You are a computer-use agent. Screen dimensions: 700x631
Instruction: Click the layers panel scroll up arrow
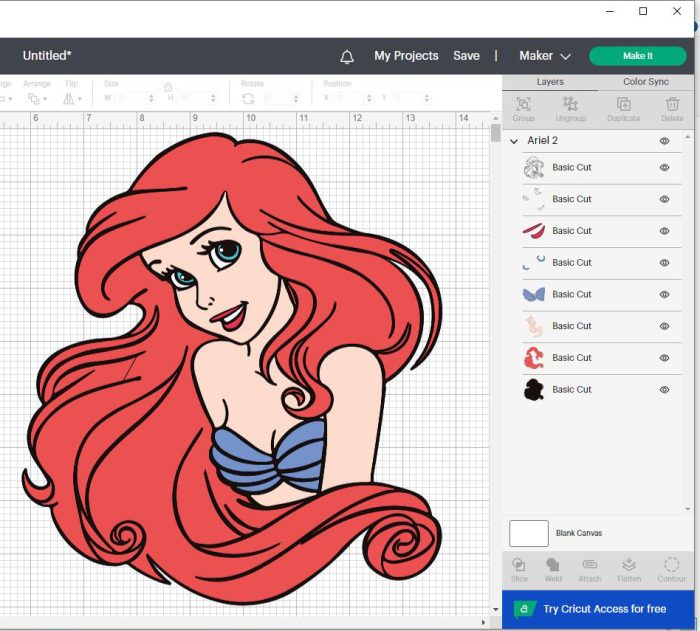click(688, 137)
